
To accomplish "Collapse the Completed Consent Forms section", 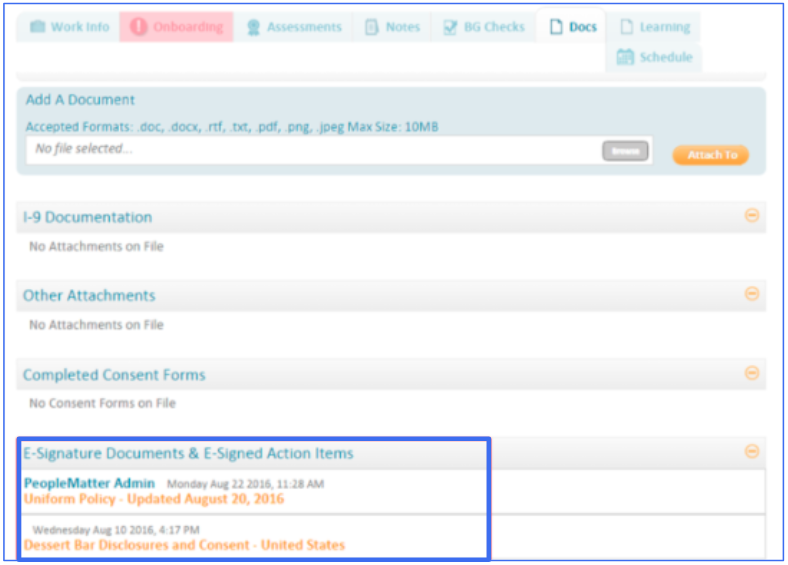I will pos(752,373).
